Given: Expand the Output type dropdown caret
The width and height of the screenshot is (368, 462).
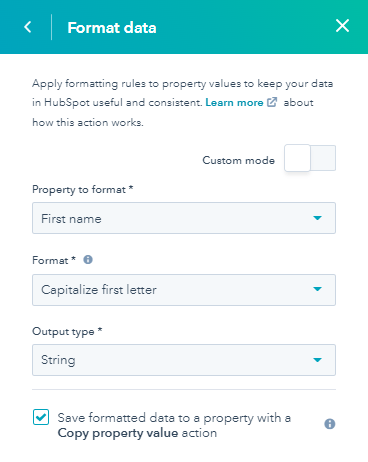Looking at the screenshot, I should pyautogui.click(x=317, y=360).
